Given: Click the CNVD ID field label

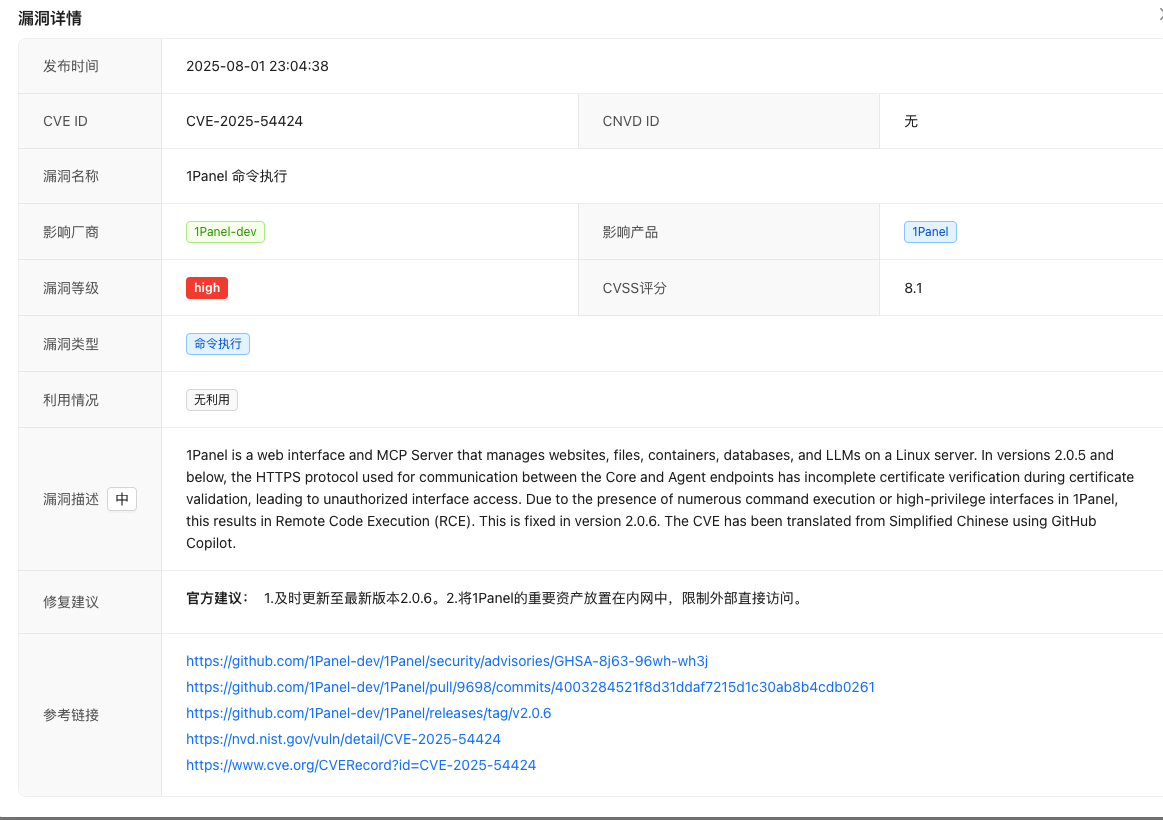Looking at the screenshot, I should [630, 121].
